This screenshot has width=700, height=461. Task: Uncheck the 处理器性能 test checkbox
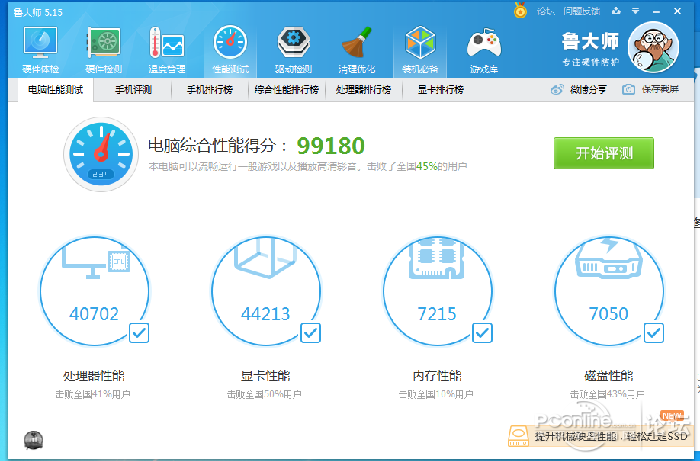click(x=139, y=333)
